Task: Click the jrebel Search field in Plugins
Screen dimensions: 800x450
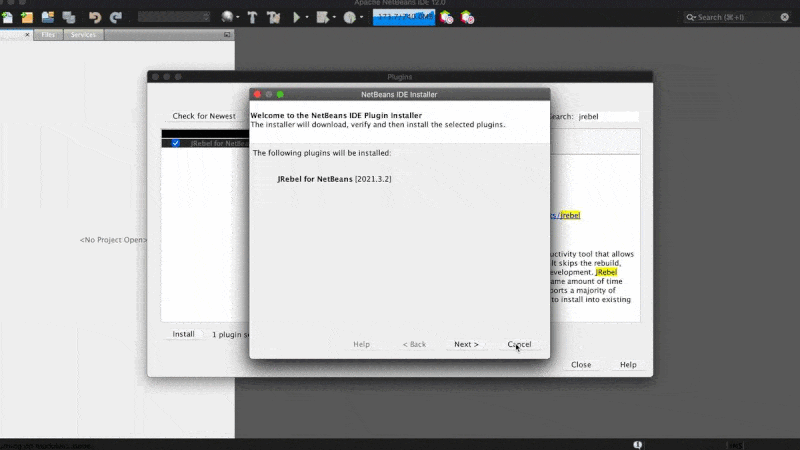Action: [607, 116]
